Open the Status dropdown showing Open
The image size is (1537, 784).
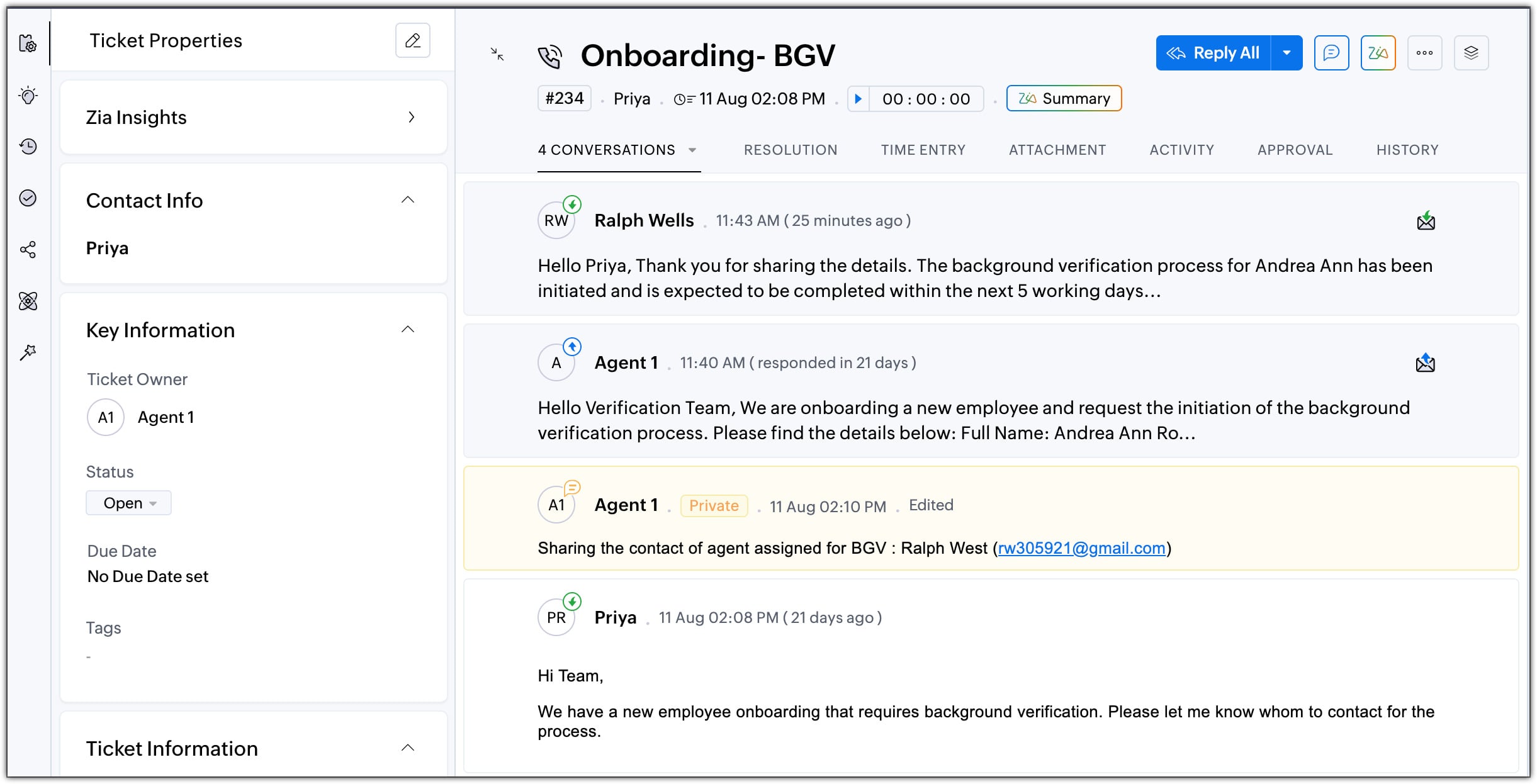tap(129, 503)
